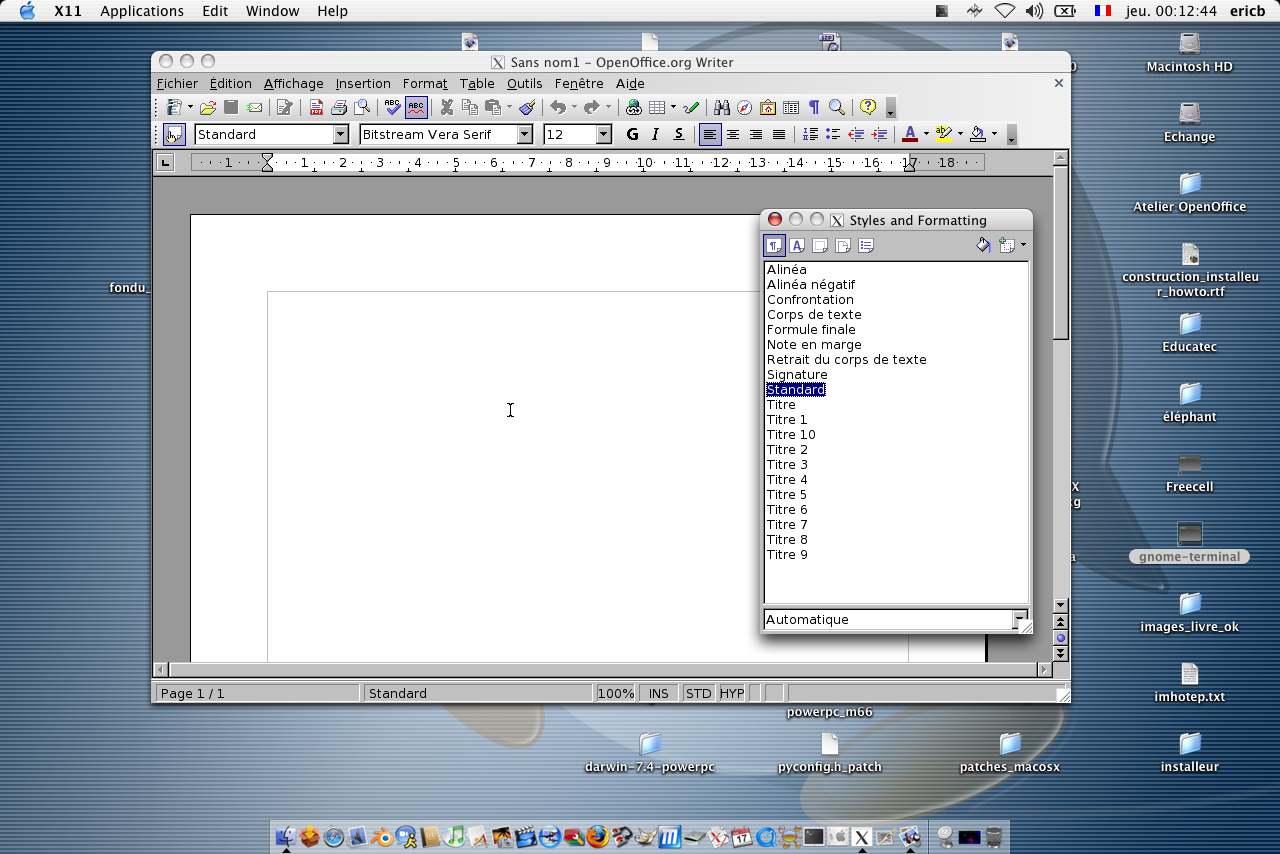Viewport: 1280px width, 854px height.
Task: Click the Cut scissors icon
Action: pos(447,108)
